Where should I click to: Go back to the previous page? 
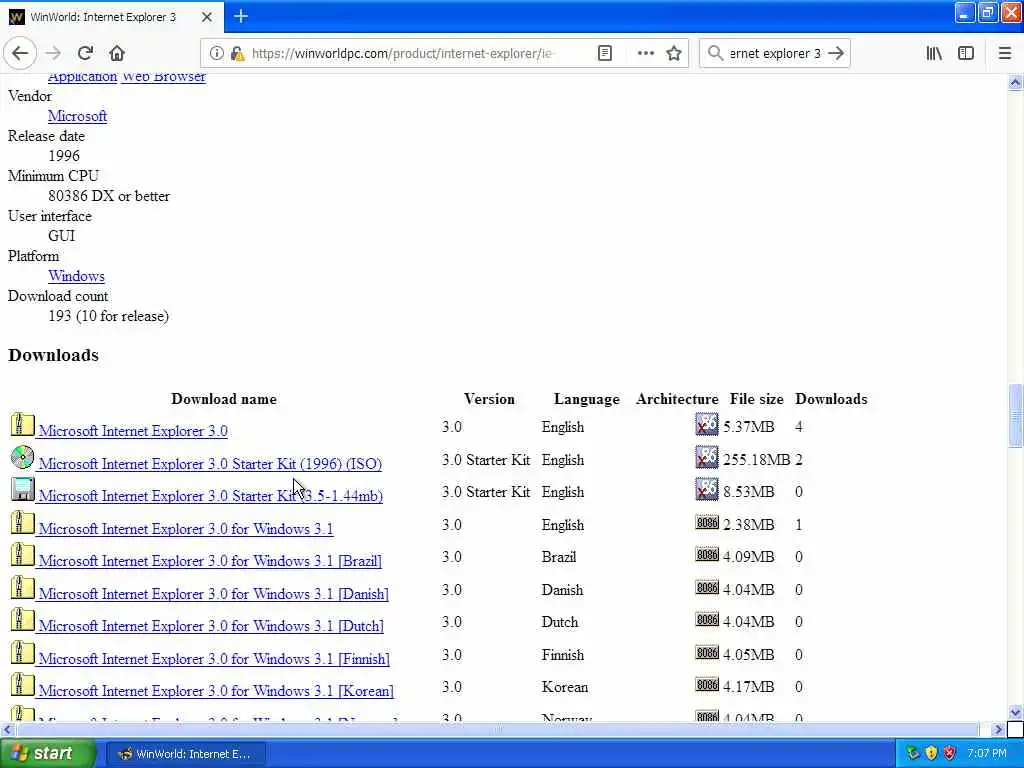tap(20, 54)
